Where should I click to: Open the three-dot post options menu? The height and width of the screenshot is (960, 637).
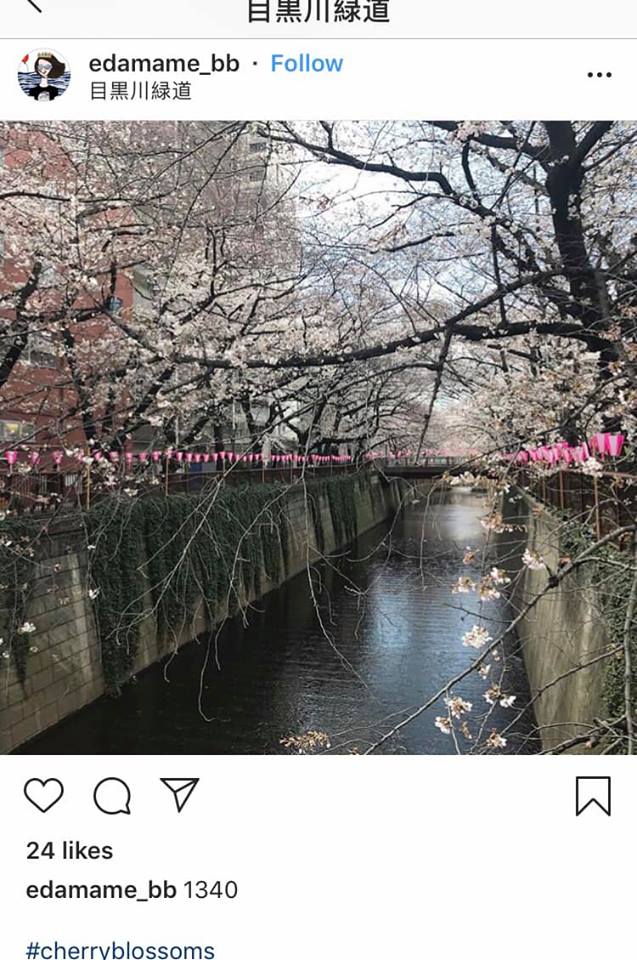599,75
